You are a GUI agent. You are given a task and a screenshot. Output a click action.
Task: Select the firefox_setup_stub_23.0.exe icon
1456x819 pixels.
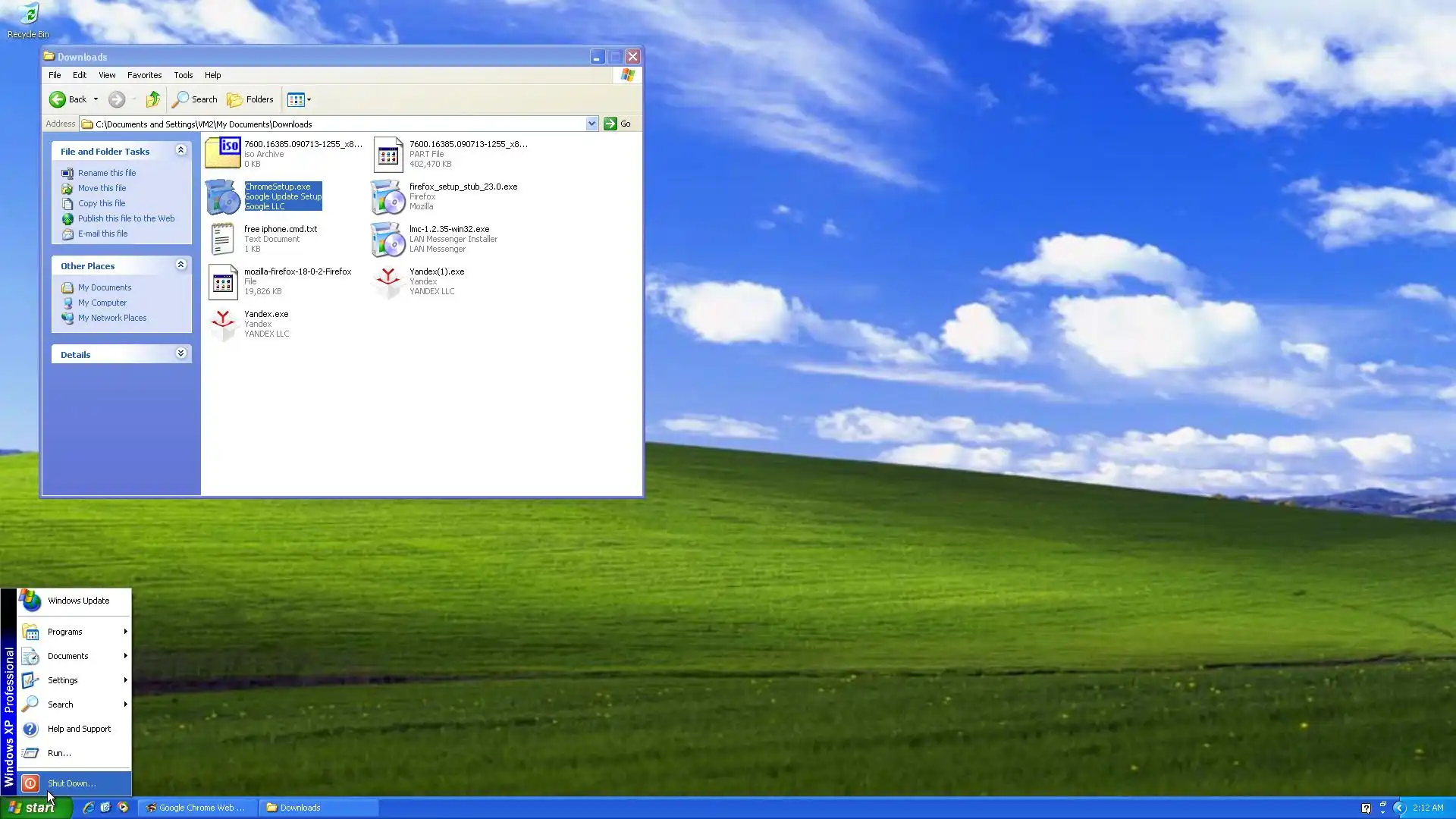(388, 196)
